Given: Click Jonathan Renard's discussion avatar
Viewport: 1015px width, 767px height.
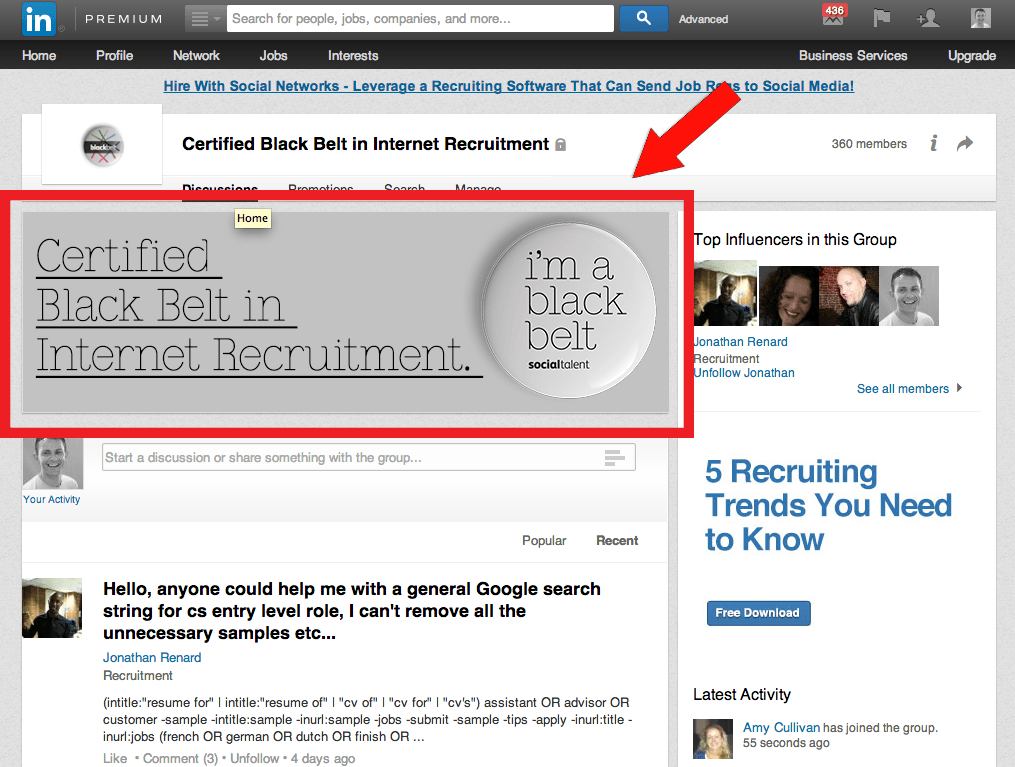Looking at the screenshot, I should pyautogui.click(x=52, y=608).
